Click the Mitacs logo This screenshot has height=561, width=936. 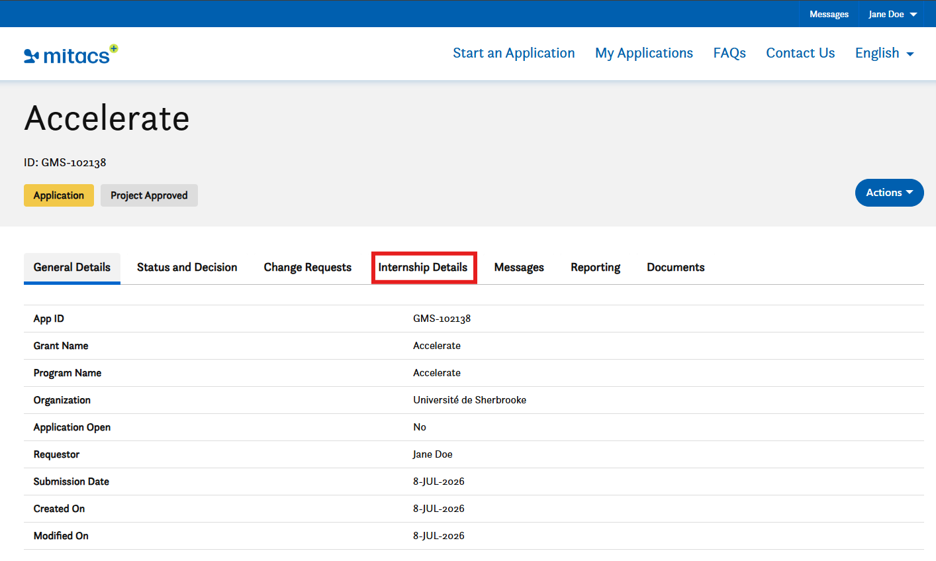(x=70, y=55)
